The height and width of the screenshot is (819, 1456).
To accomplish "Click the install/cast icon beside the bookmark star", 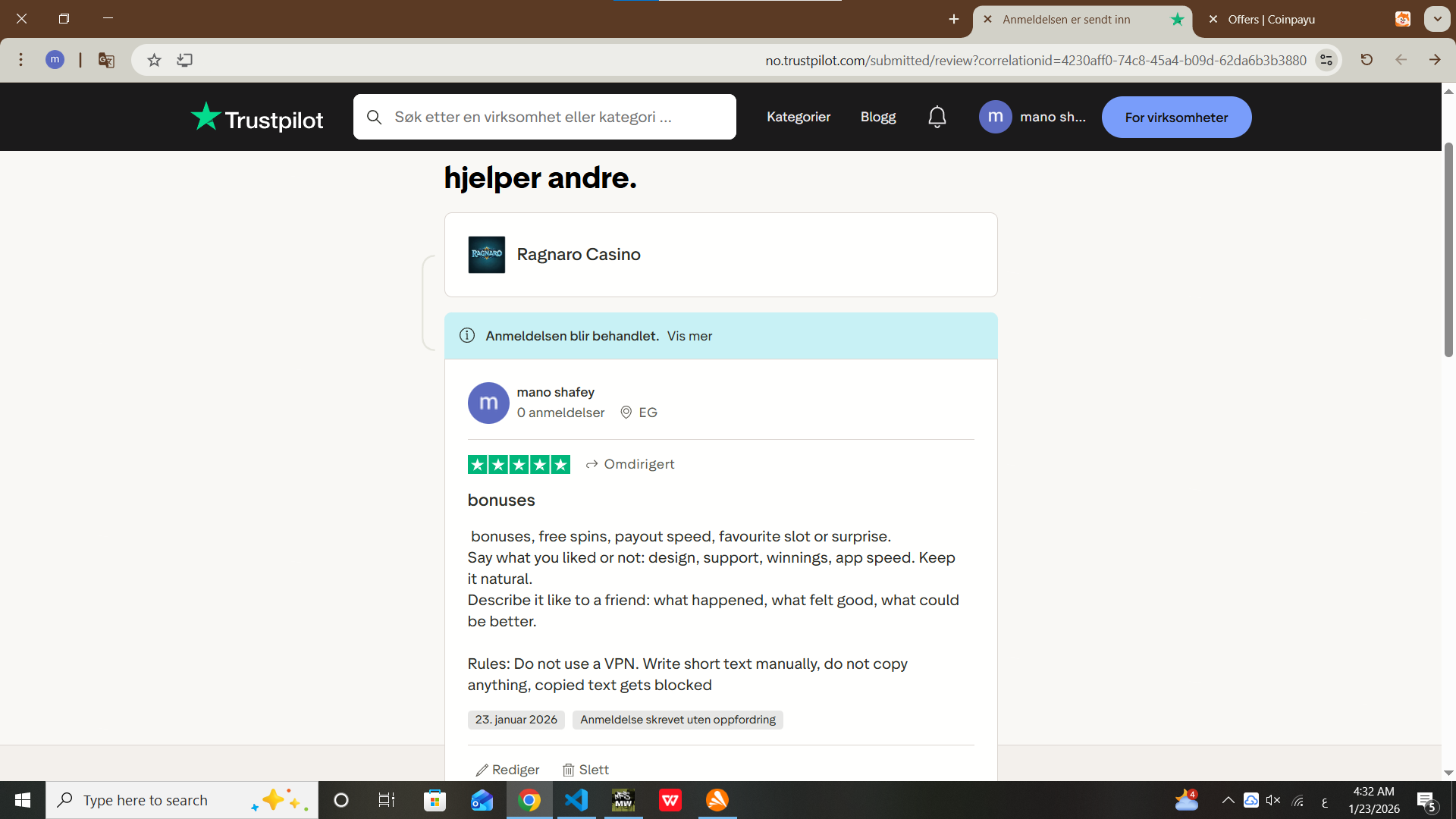I will pyautogui.click(x=185, y=60).
